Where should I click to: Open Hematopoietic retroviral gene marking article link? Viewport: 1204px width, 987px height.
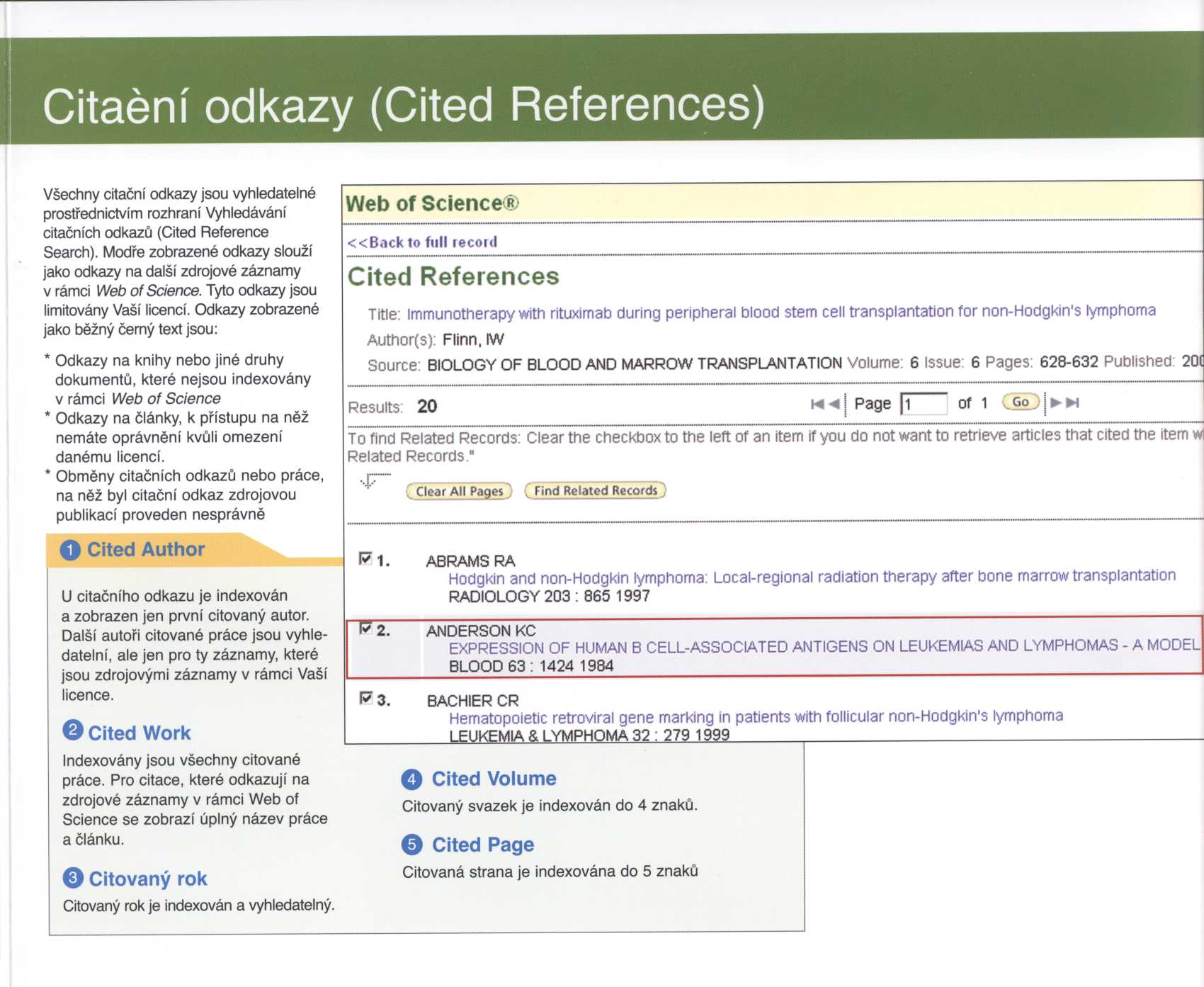click(756, 716)
